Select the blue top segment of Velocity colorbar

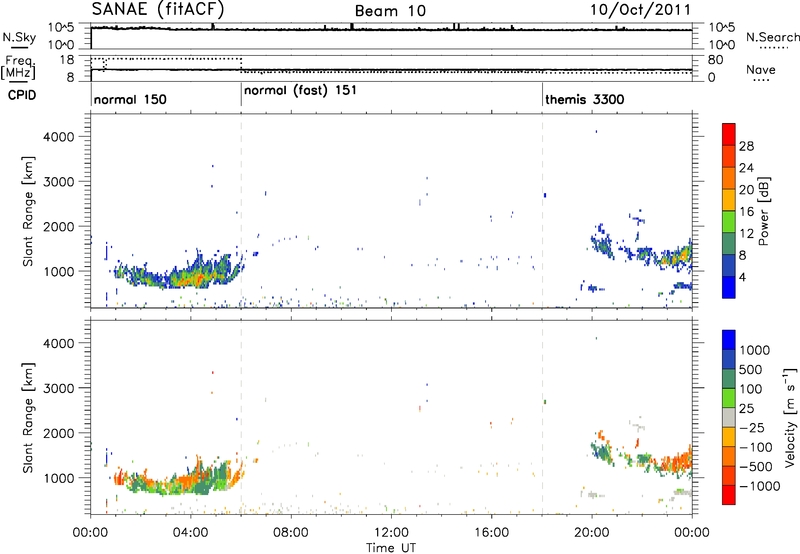[729, 339]
